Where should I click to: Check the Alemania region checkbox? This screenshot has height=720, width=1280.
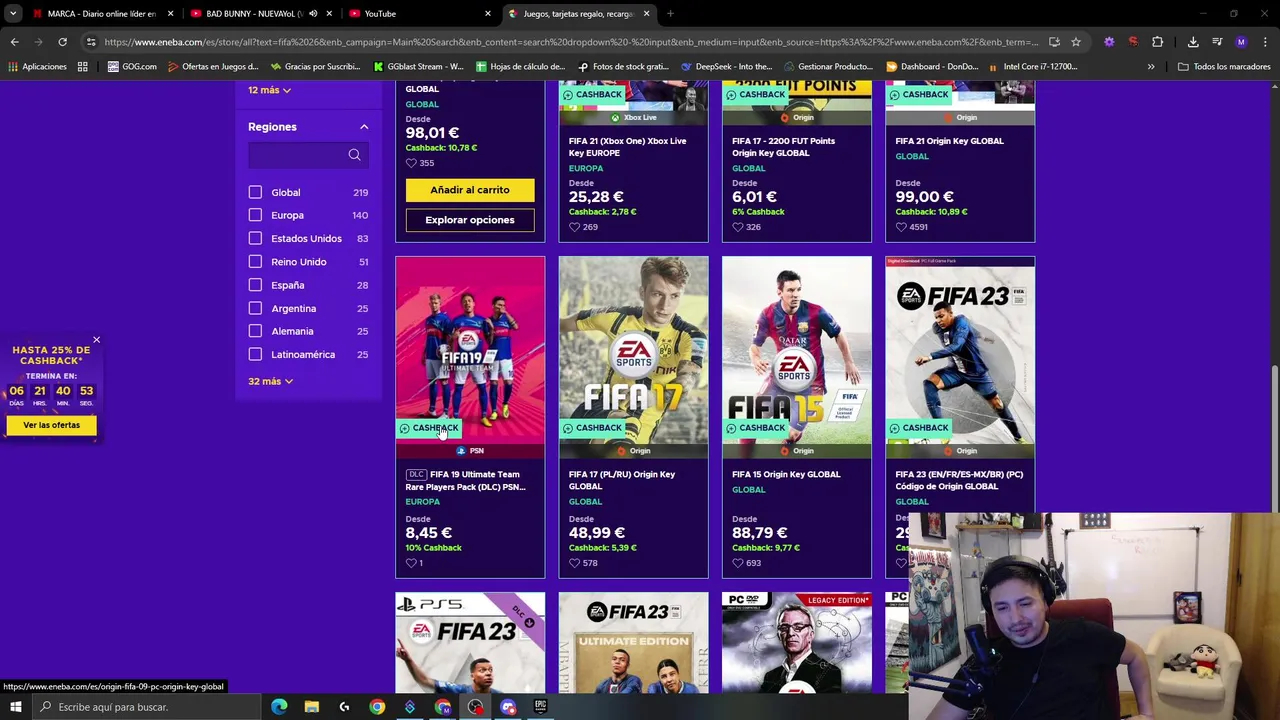255,331
